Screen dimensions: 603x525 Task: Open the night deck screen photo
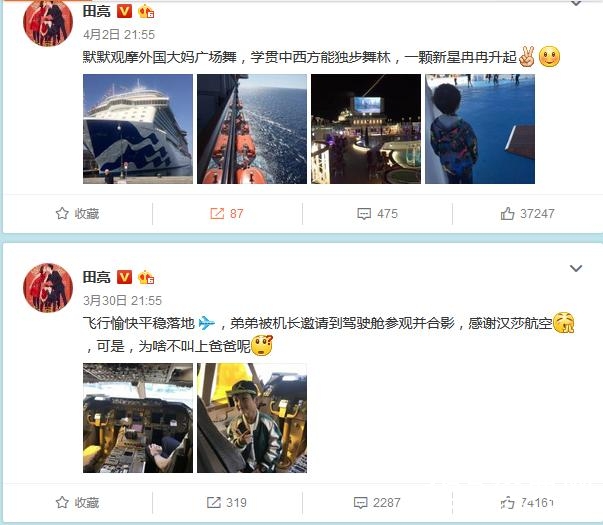tap(366, 129)
